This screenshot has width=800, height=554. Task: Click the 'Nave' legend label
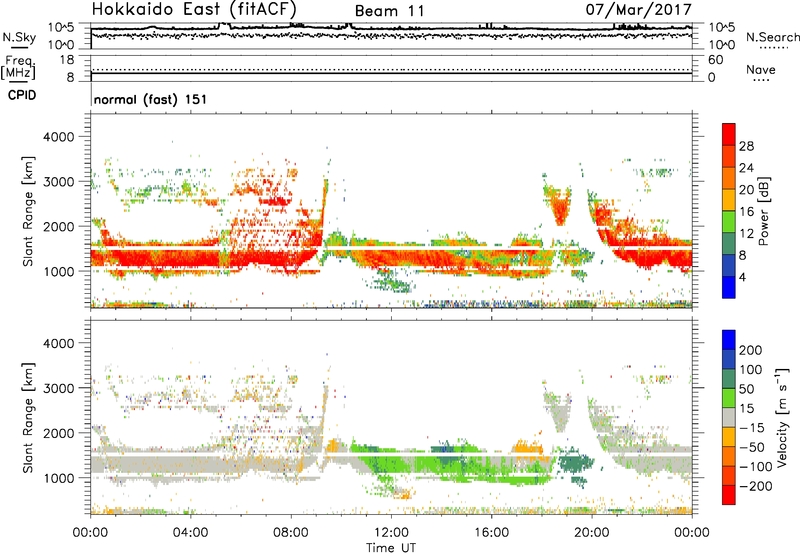761,69
